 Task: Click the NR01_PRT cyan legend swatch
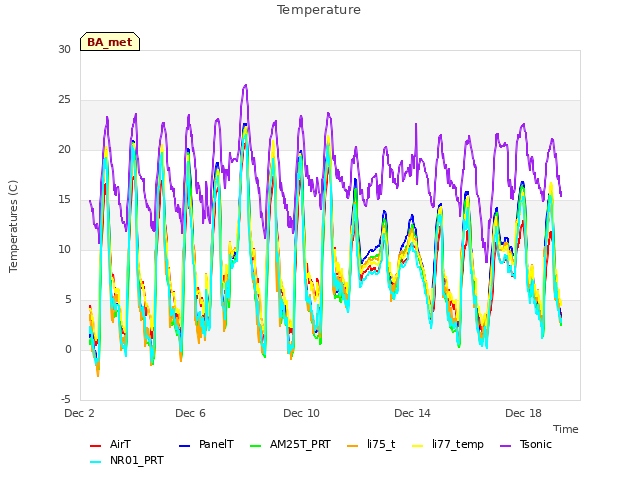(95, 462)
